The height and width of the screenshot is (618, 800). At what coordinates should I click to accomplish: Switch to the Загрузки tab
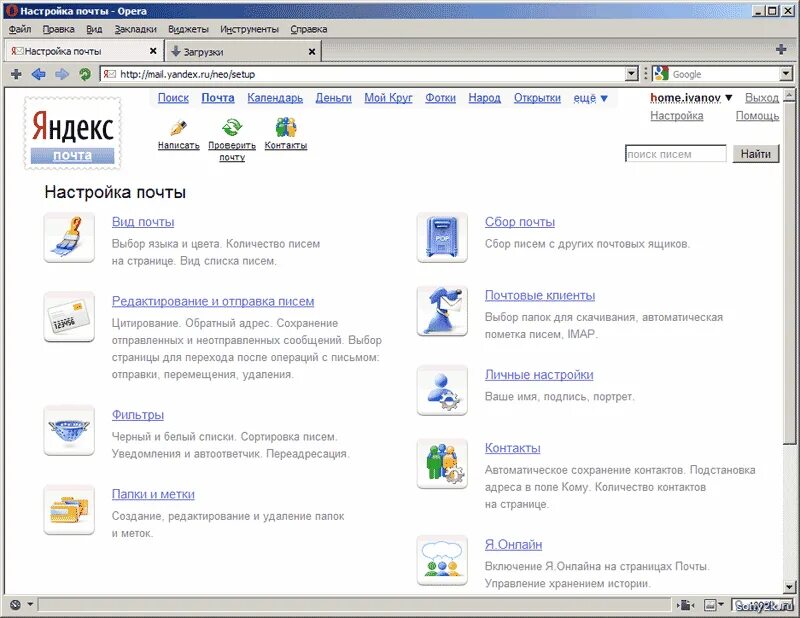(x=242, y=52)
